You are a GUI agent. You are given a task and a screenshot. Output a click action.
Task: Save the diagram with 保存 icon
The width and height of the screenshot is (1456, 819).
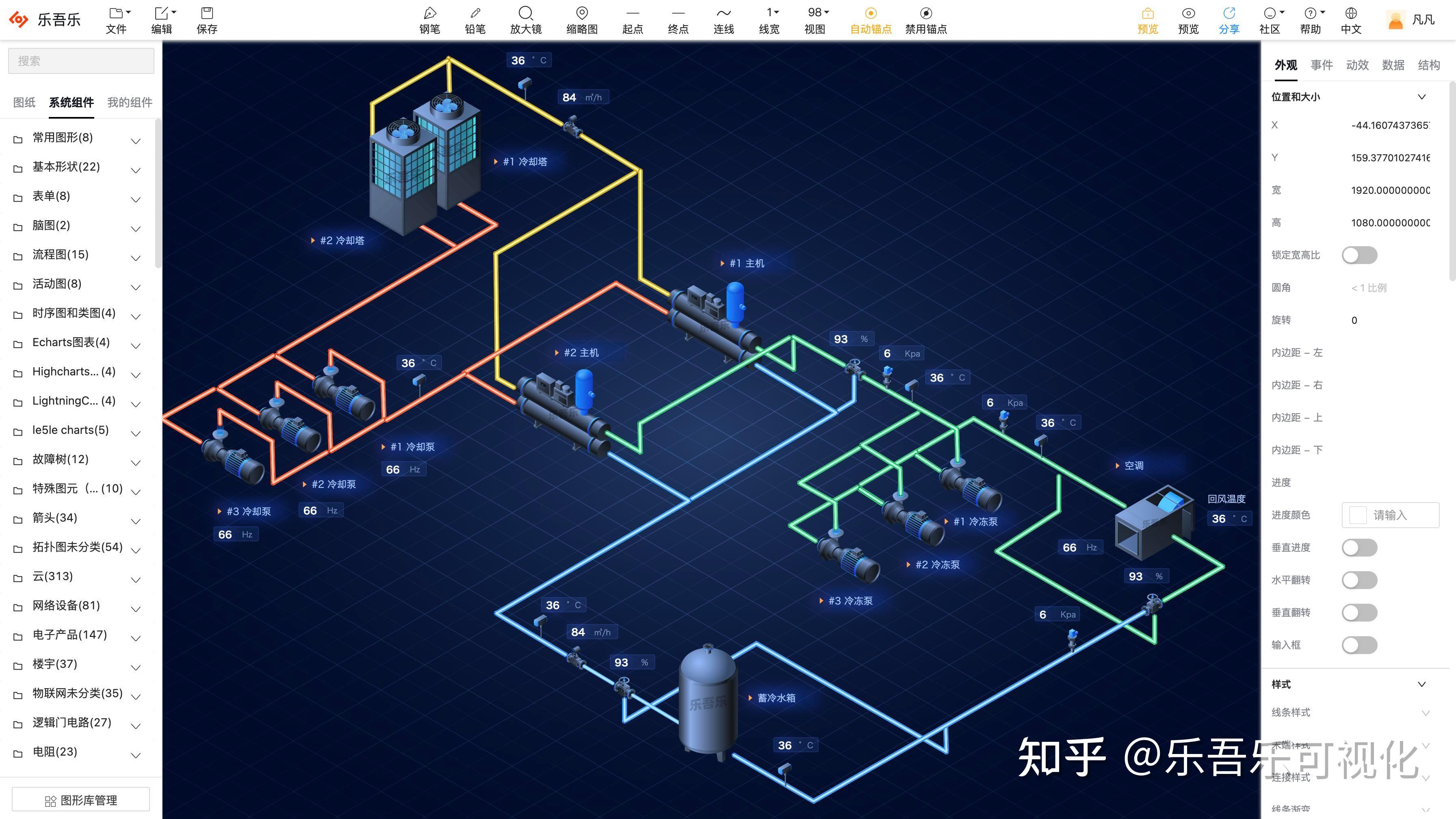pos(207,19)
